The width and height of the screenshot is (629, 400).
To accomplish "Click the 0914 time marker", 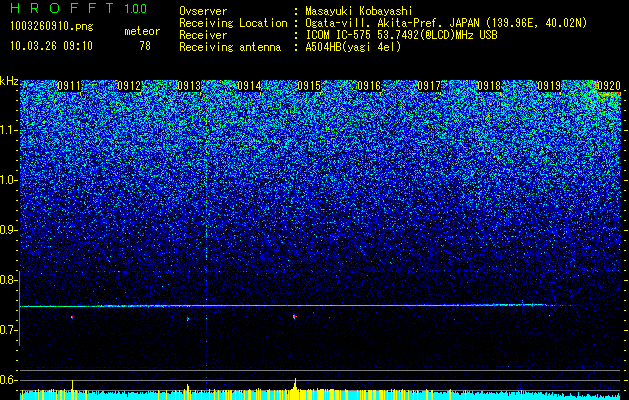I will click(249, 86).
